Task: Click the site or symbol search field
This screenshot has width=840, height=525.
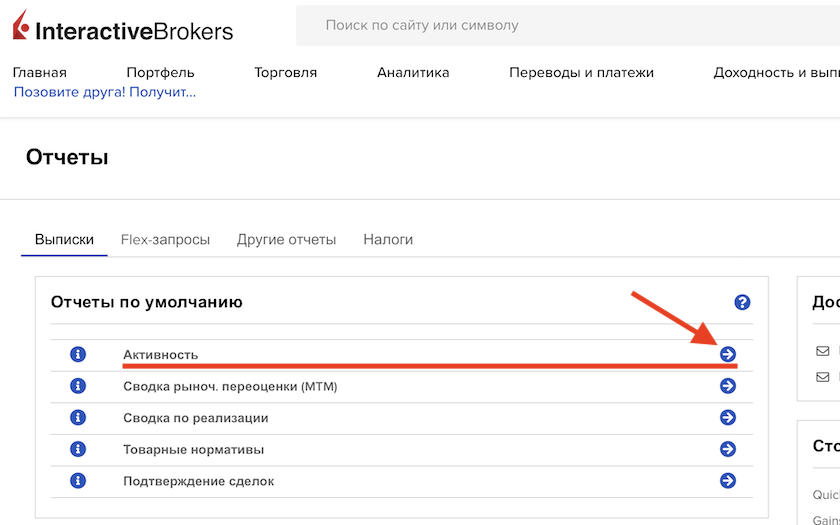Action: [560, 25]
